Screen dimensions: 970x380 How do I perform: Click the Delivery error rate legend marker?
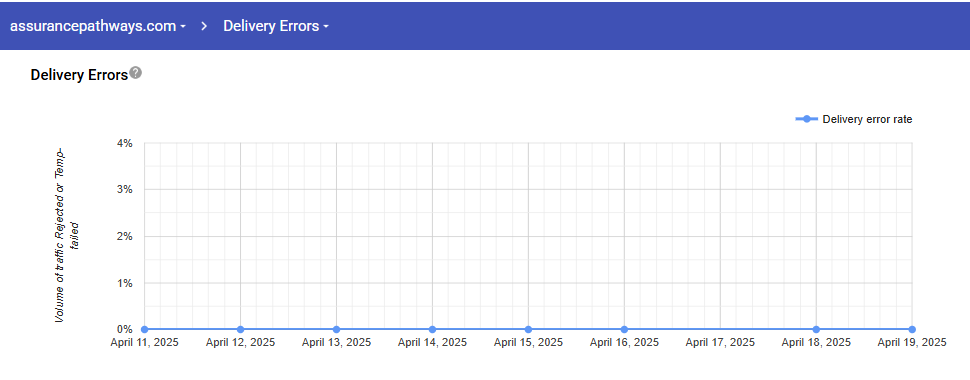coord(807,119)
